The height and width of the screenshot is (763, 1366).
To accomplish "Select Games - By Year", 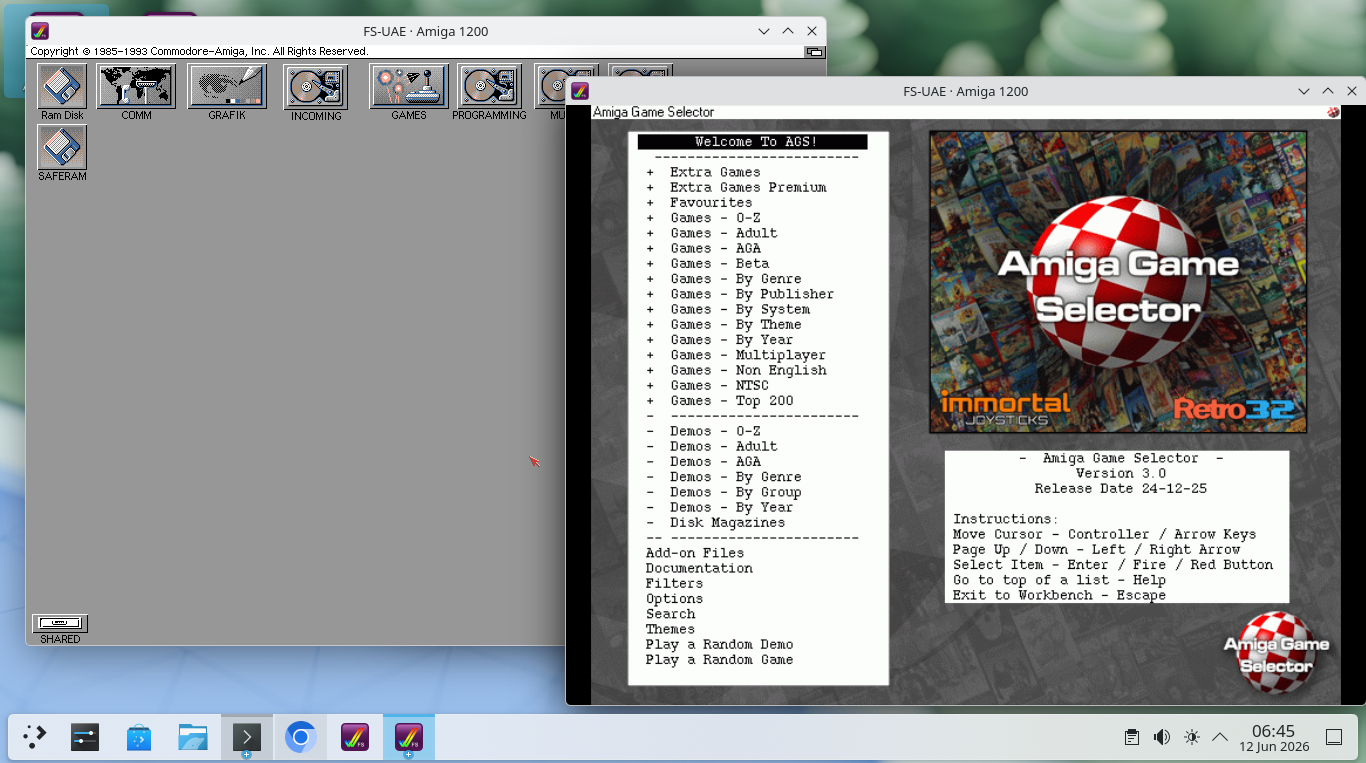I will [x=719, y=340].
